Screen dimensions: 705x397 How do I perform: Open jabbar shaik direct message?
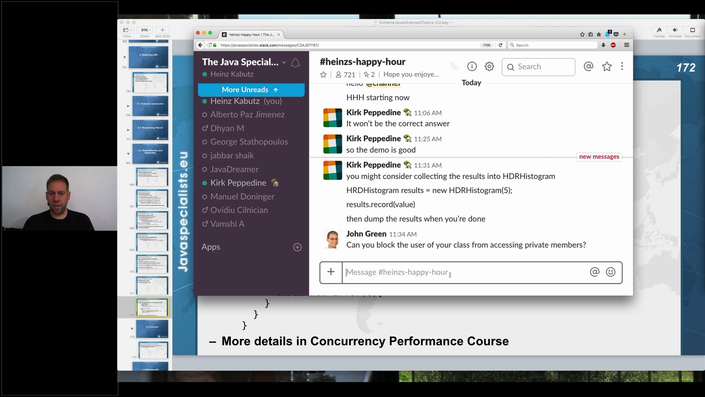pos(232,156)
